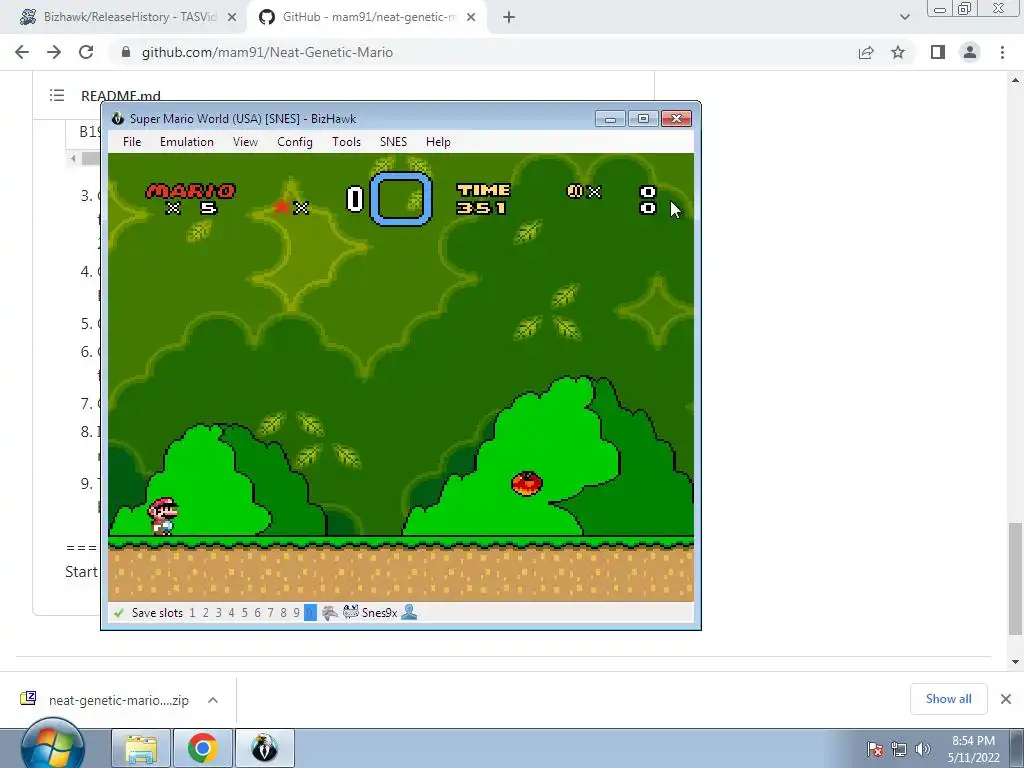Image resolution: width=1024 pixels, height=768 pixels.
Task: Click the Snes9x core label
Action: tap(379, 613)
